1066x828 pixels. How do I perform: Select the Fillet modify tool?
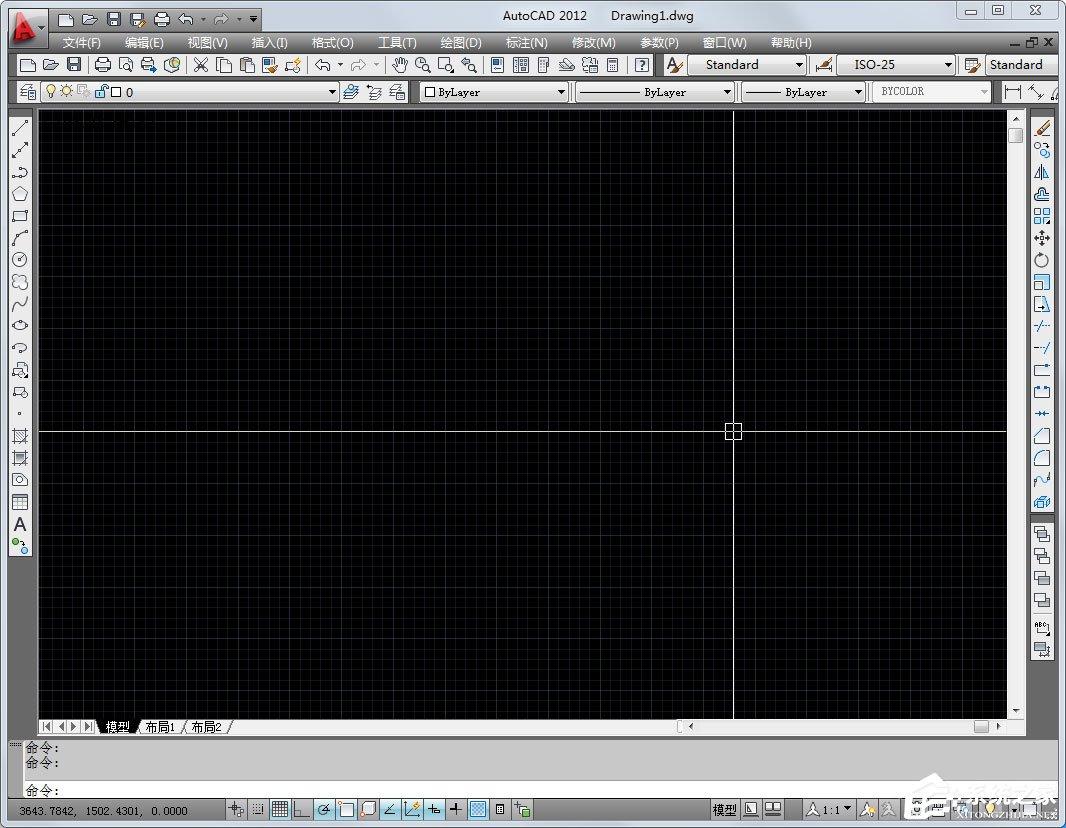pos(1042,458)
